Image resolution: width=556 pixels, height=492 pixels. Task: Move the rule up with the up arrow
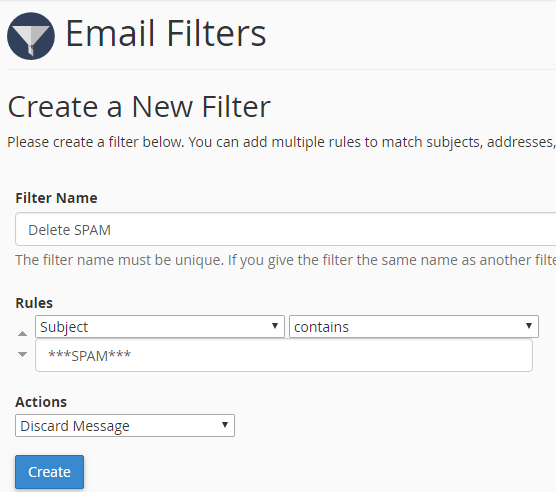tap(22, 334)
